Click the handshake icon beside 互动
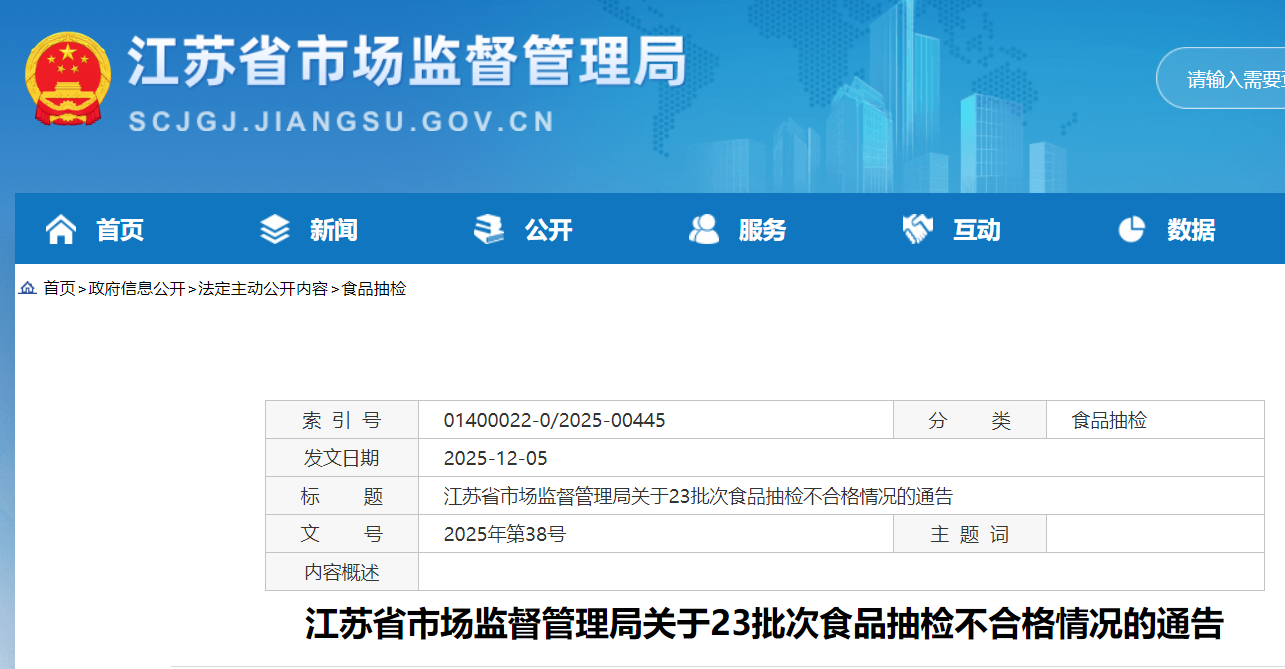 point(917,230)
